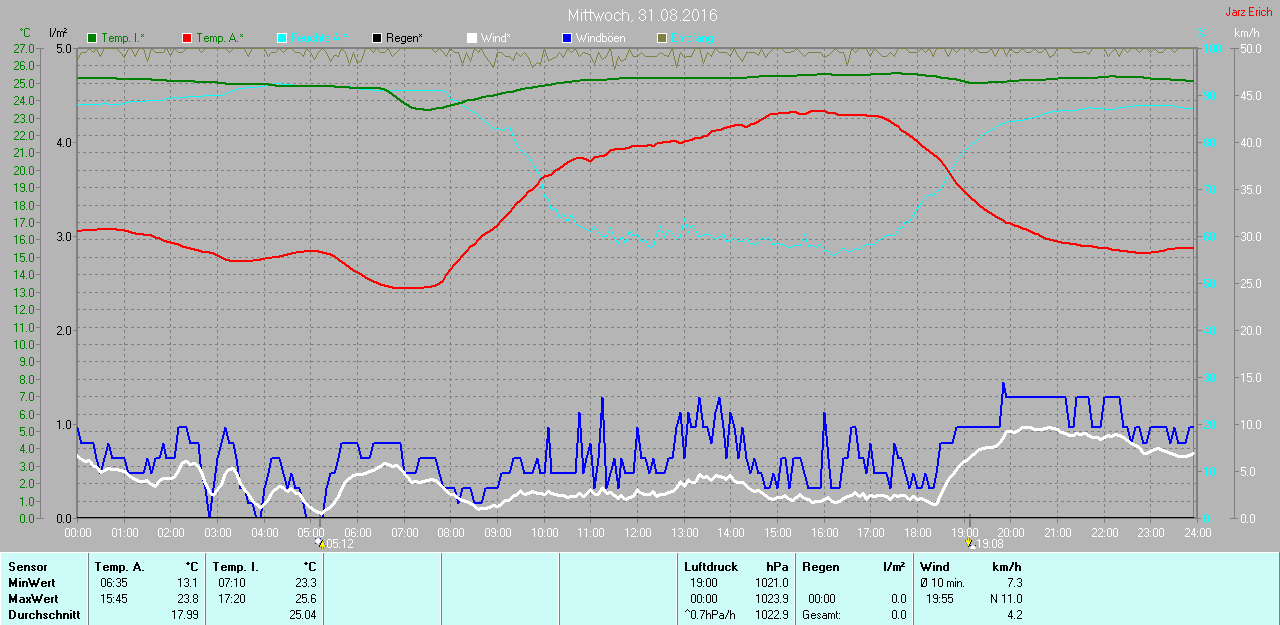Click the sunrise marker icon at 05:12
Viewport: 1280px width, 625px height.
point(320,543)
